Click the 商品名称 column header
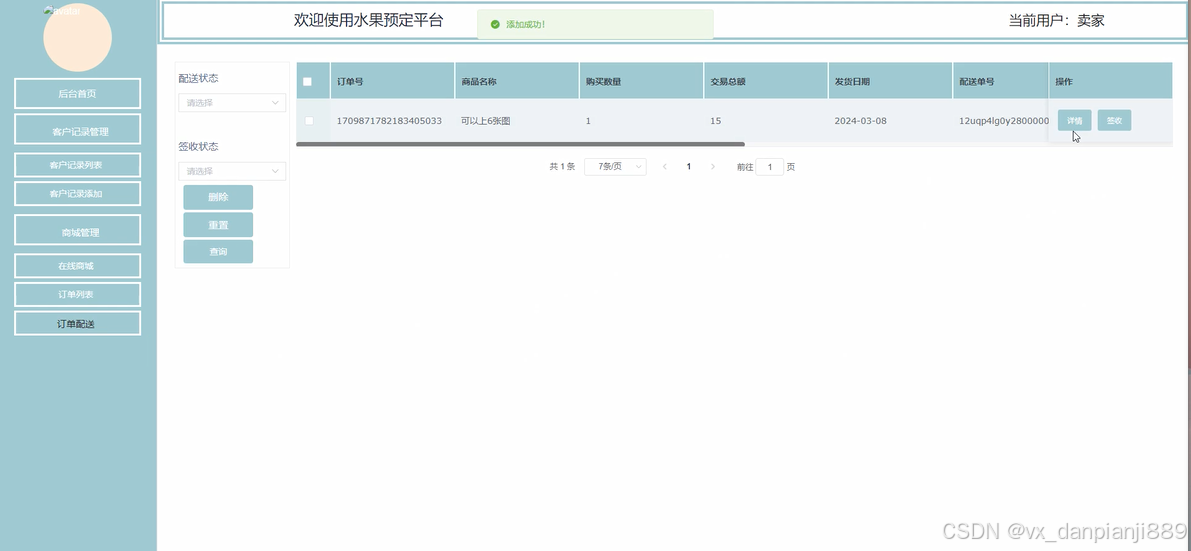The width and height of the screenshot is (1191, 551). [517, 81]
